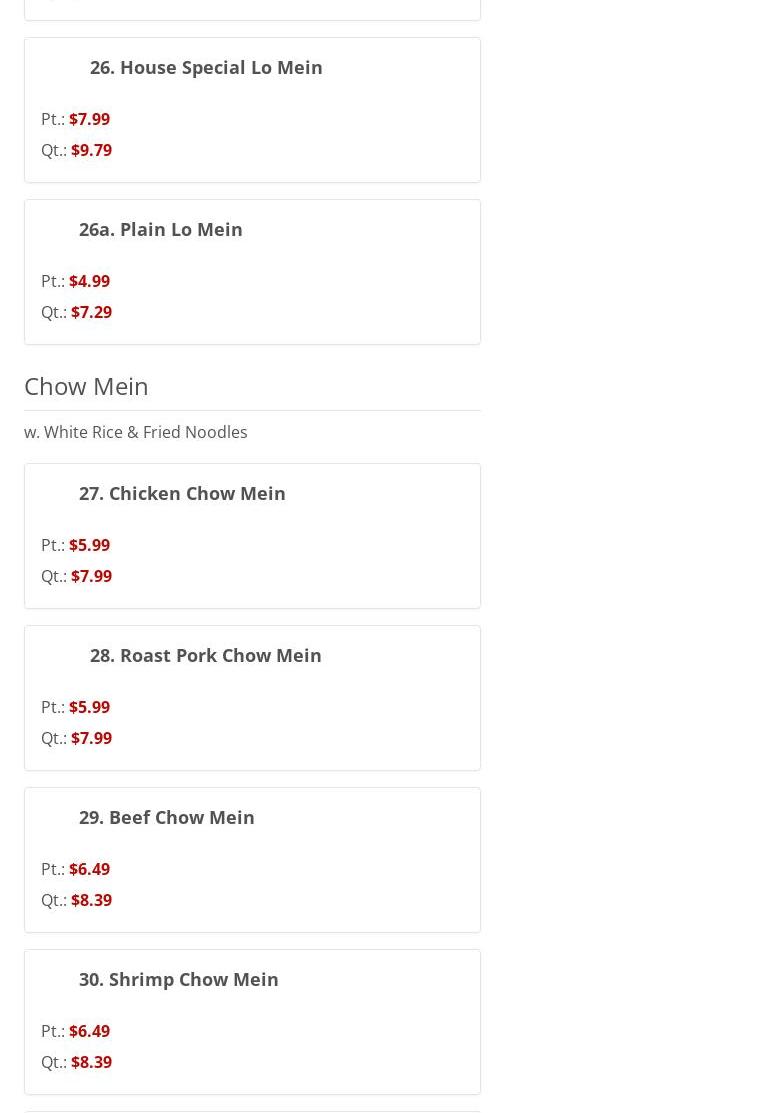Choose the quart price for Roast Pork Chow Mein
The width and height of the screenshot is (770, 1113).
[x=91, y=738]
